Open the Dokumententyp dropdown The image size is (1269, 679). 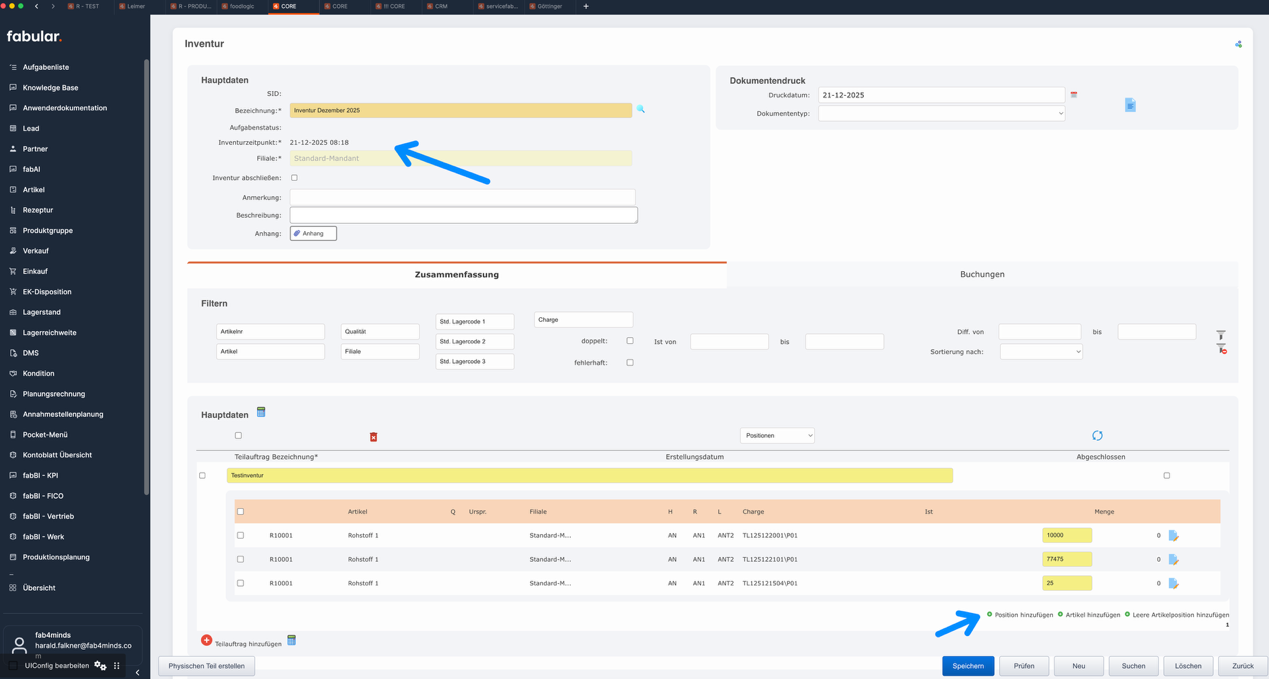point(941,114)
